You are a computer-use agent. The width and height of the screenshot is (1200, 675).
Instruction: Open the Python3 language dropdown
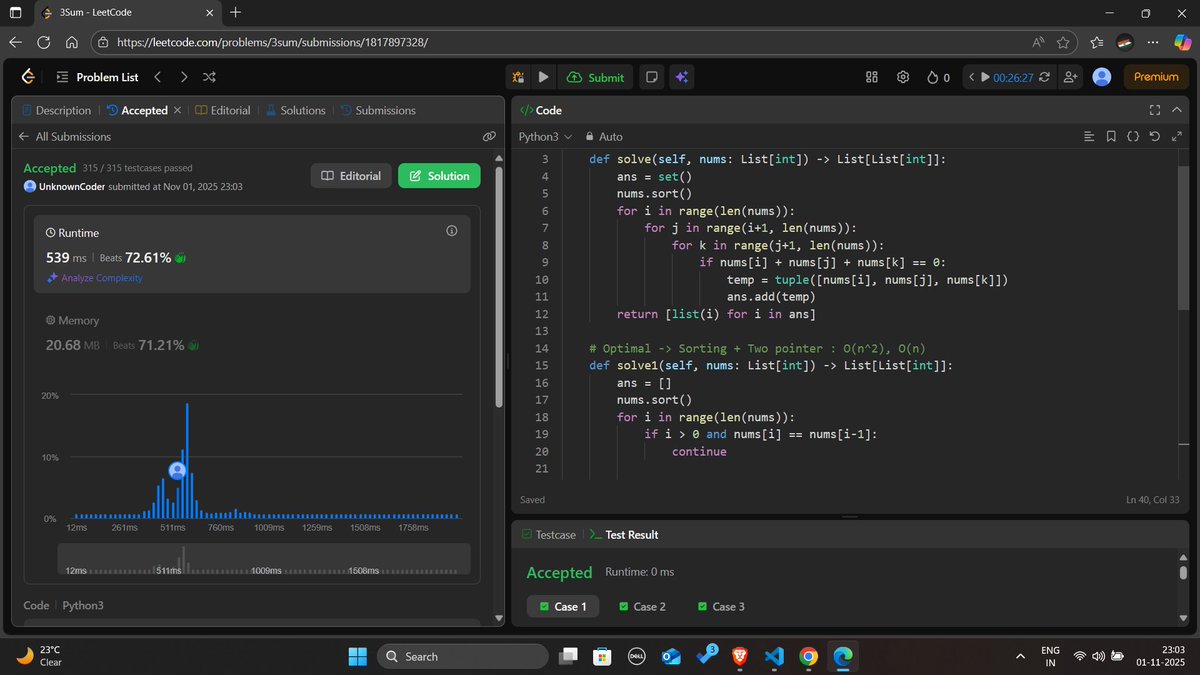(x=540, y=136)
